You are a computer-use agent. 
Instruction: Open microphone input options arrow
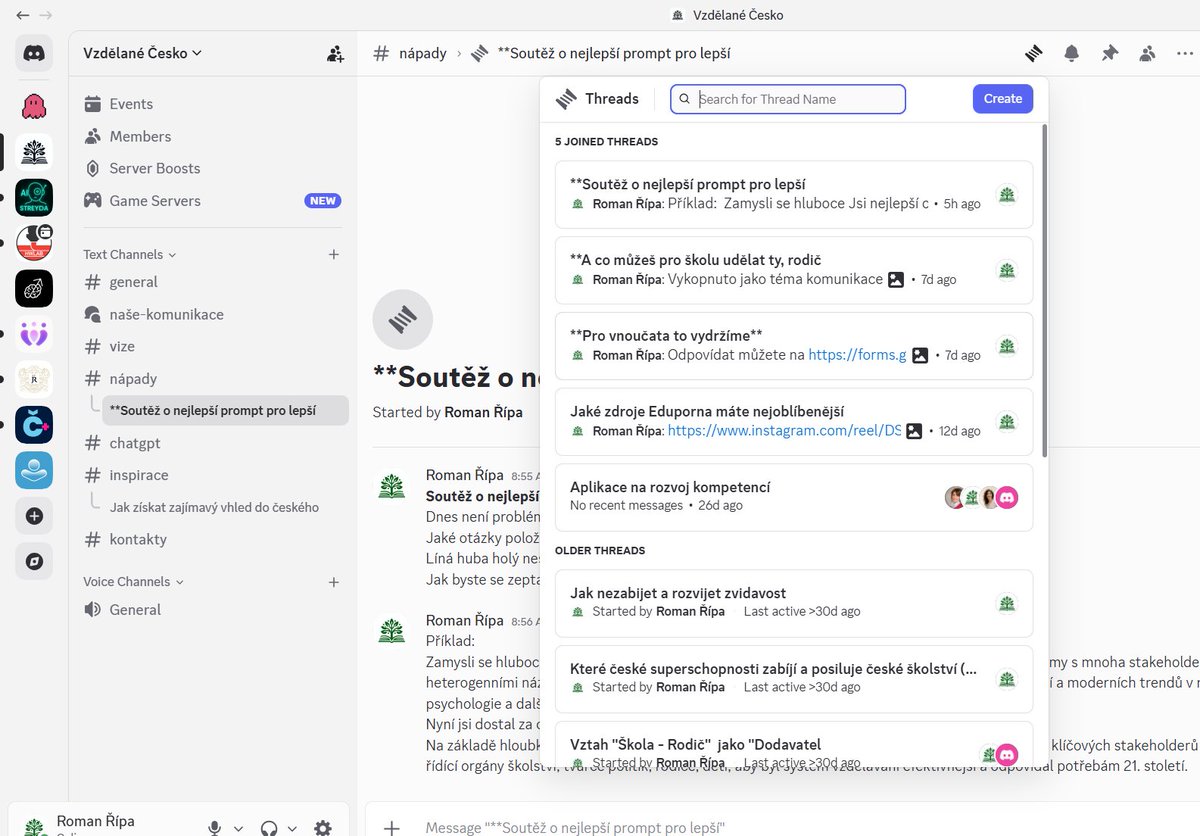click(x=238, y=829)
